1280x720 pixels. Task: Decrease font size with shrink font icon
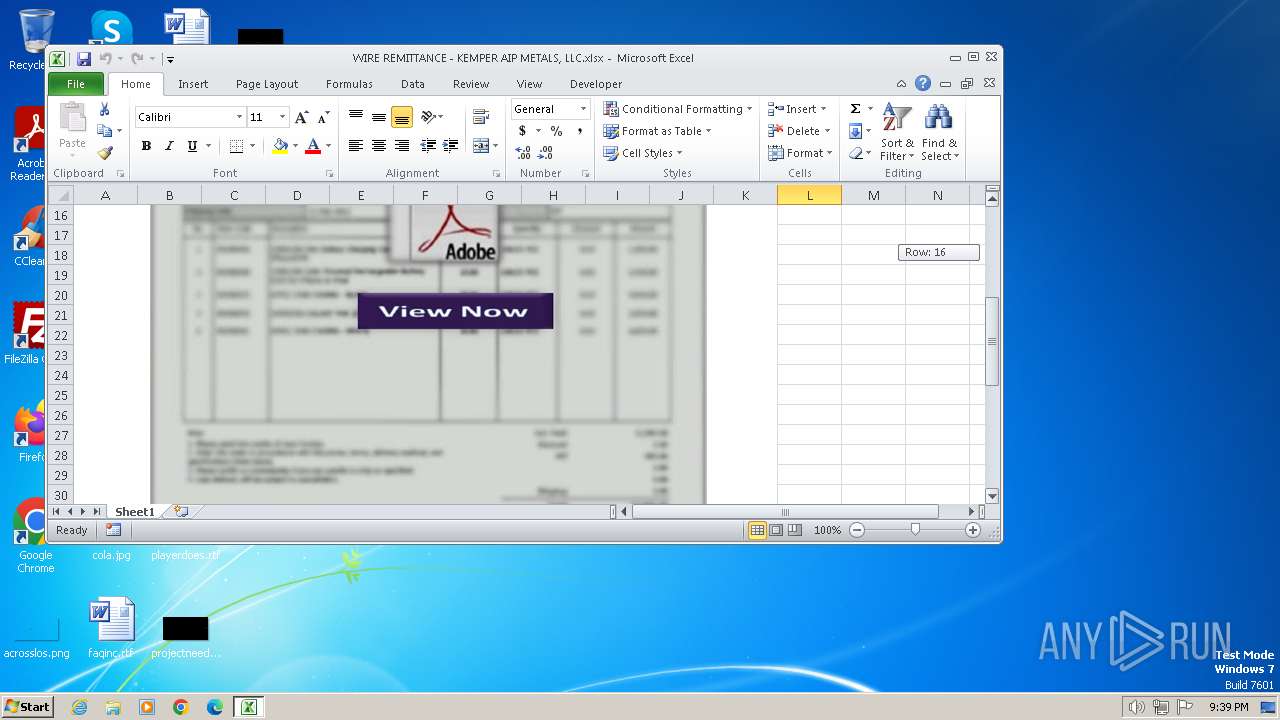pos(323,117)
